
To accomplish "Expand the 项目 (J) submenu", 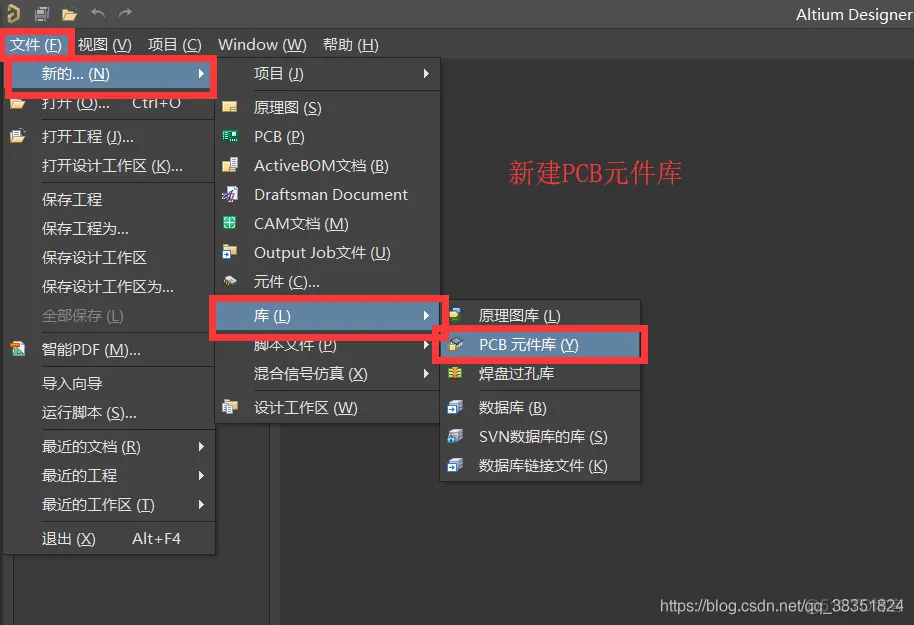I will coord(328,73).
